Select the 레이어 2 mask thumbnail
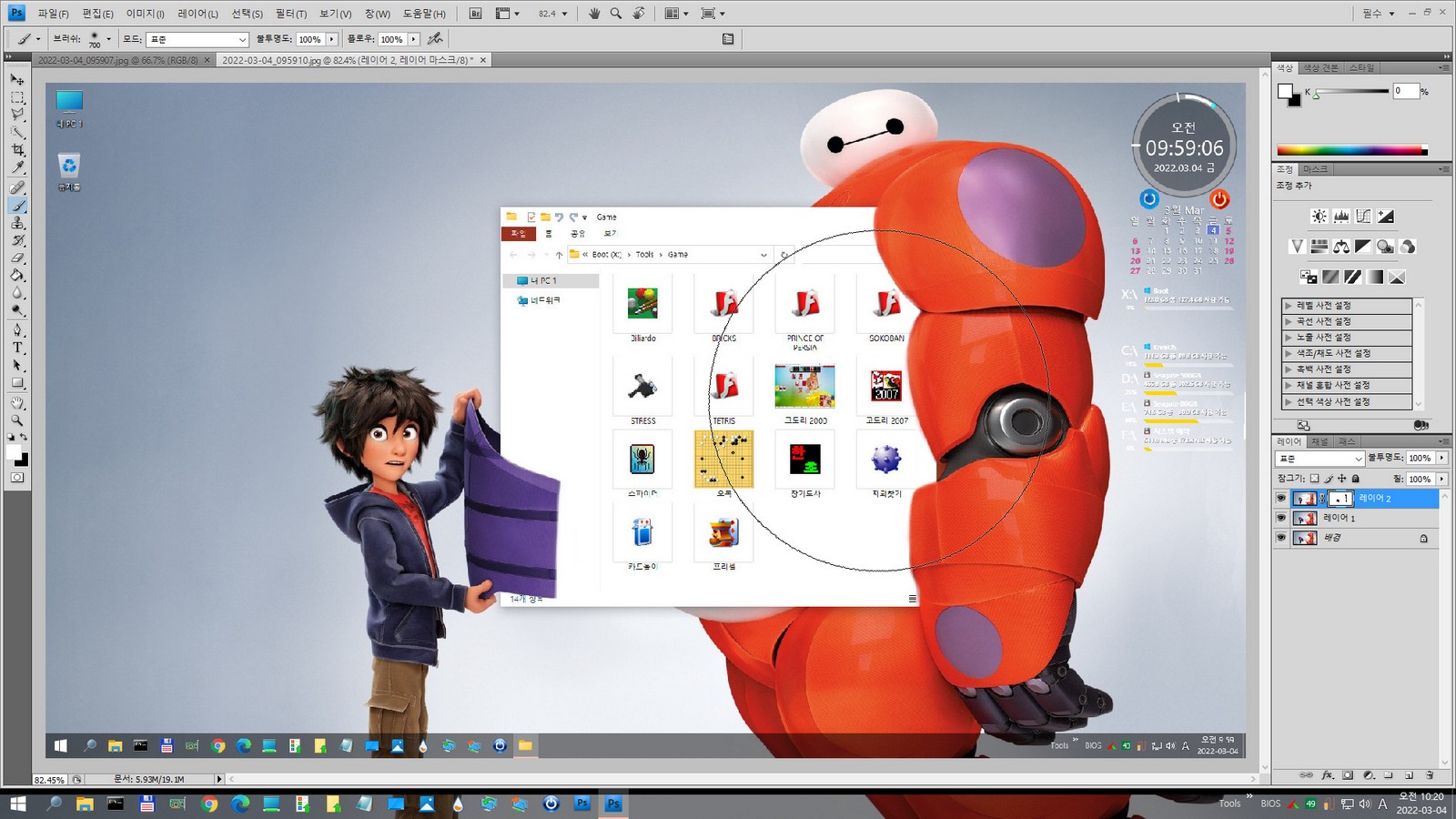1456x819 pixels. (1340, 499)
